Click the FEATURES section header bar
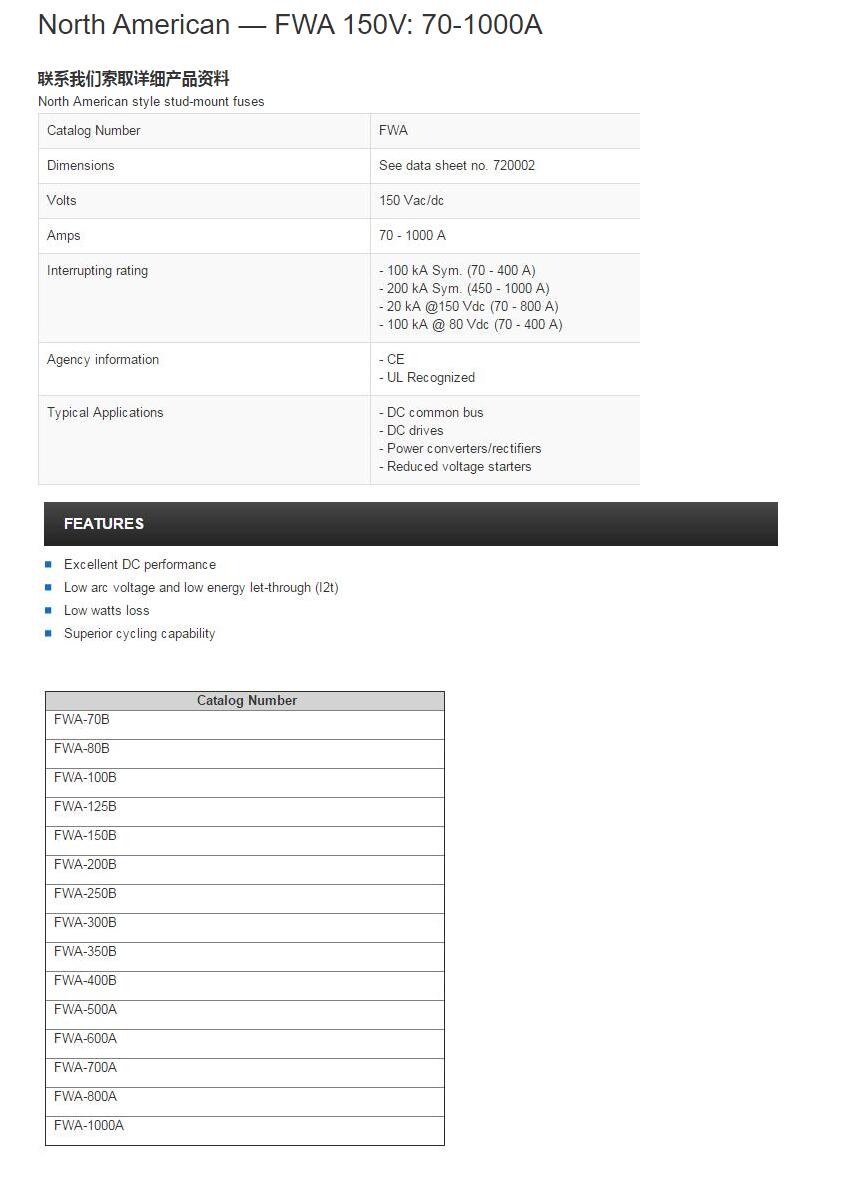 coord(410,524)
